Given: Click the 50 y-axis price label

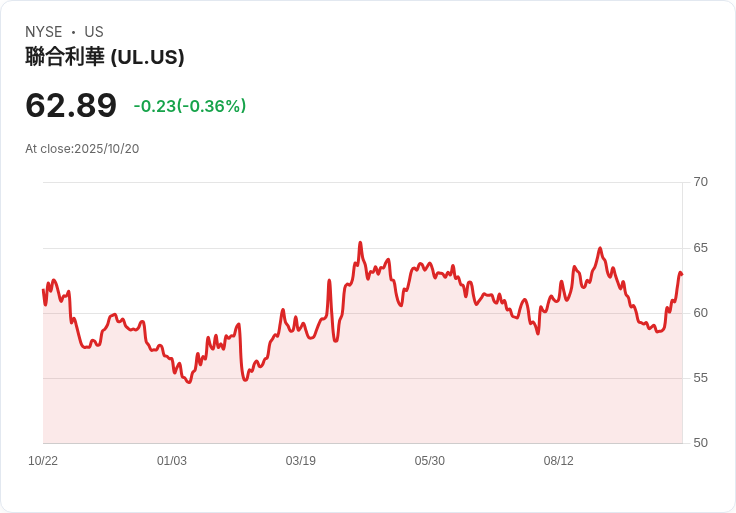Looking at the screenshot, I should tap(701, 443).
